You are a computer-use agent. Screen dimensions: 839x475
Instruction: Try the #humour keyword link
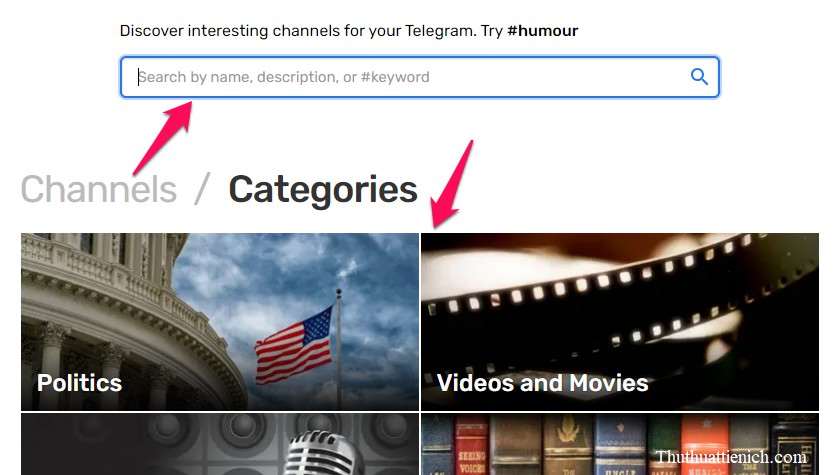(542, 31)
